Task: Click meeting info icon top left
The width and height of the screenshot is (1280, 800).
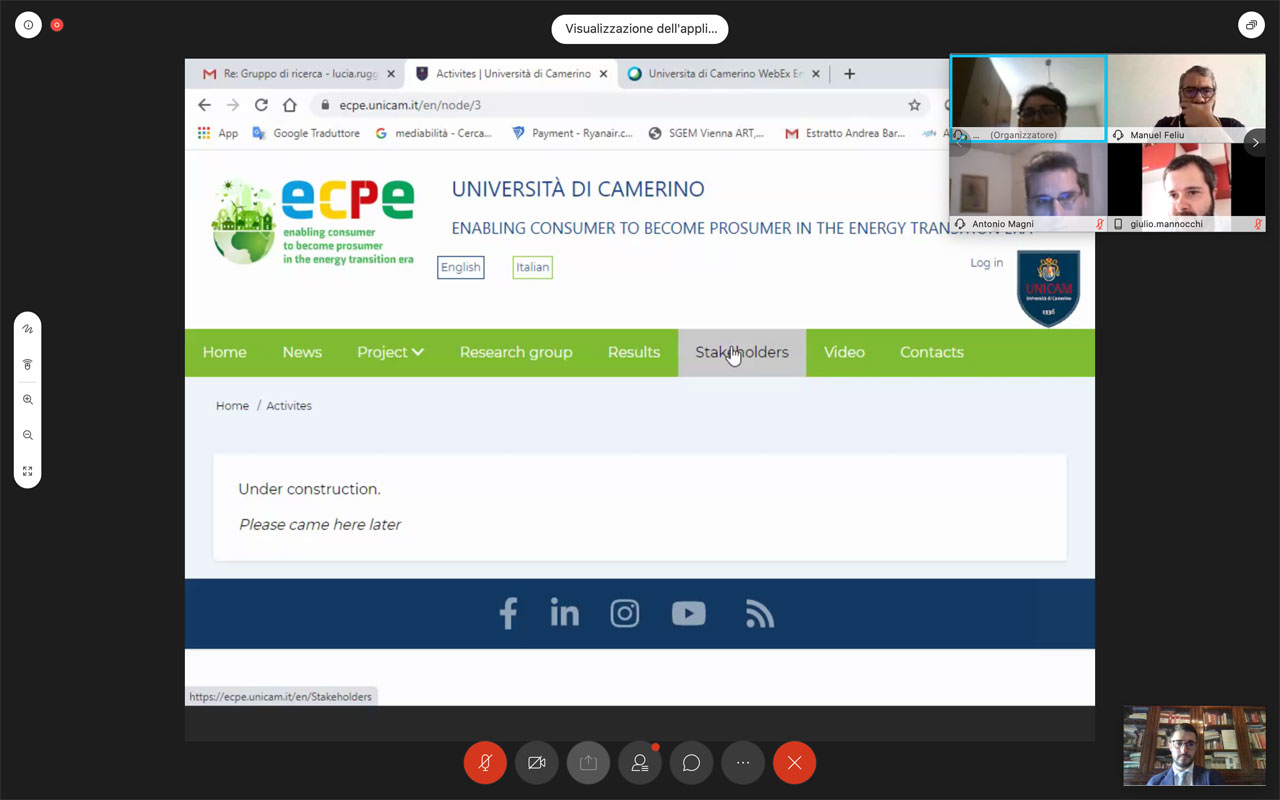Action: point(28,25)
